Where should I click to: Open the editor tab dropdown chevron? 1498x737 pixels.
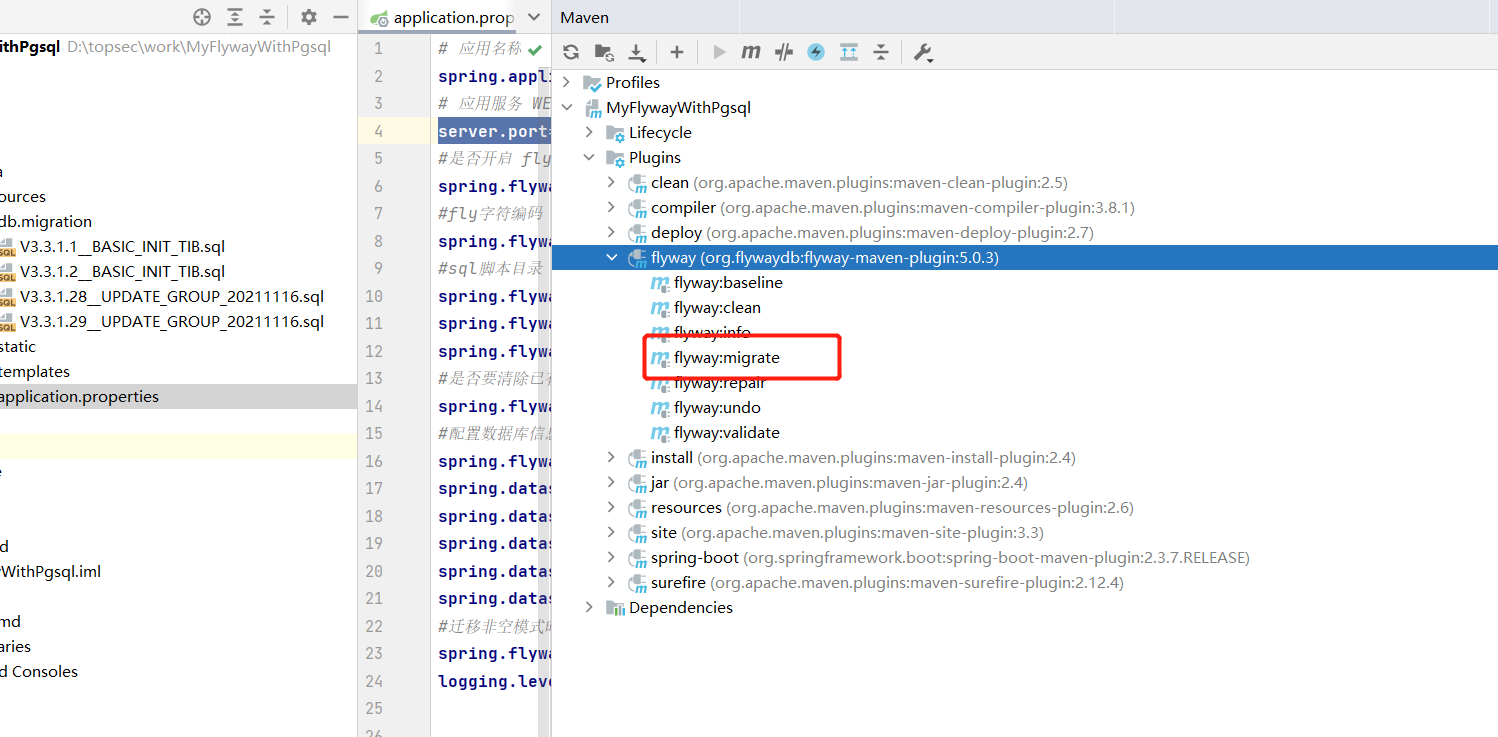(x=533, y=17)
